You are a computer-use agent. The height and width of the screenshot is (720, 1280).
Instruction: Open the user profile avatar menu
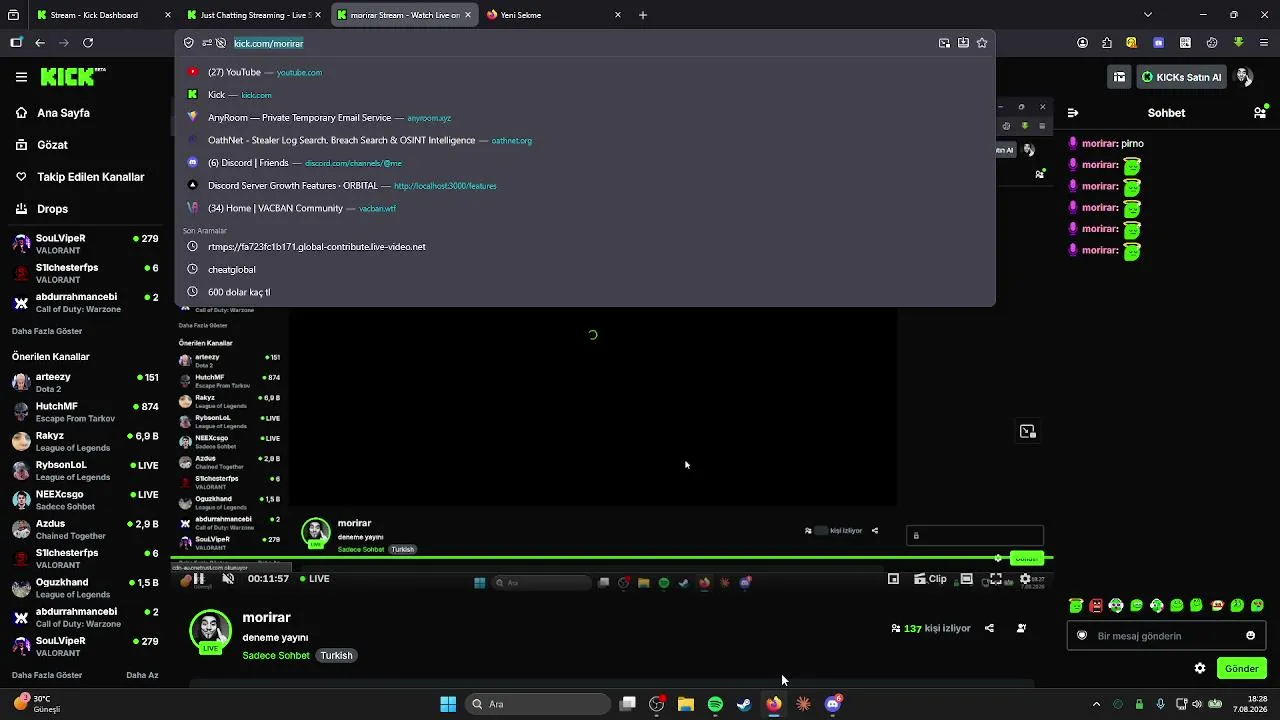pyautogui.click(x=1244, y=77)
